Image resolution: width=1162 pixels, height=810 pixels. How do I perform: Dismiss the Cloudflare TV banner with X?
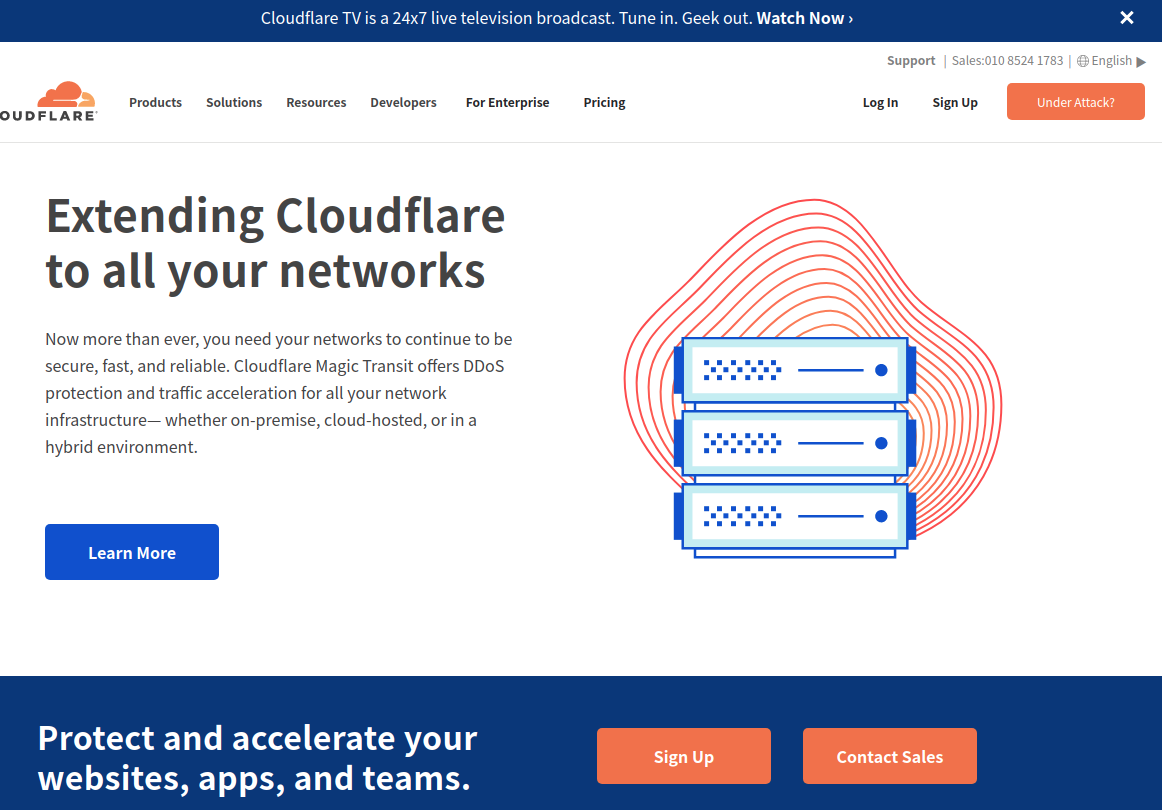pyautogui.click(x=1126, y=18)
